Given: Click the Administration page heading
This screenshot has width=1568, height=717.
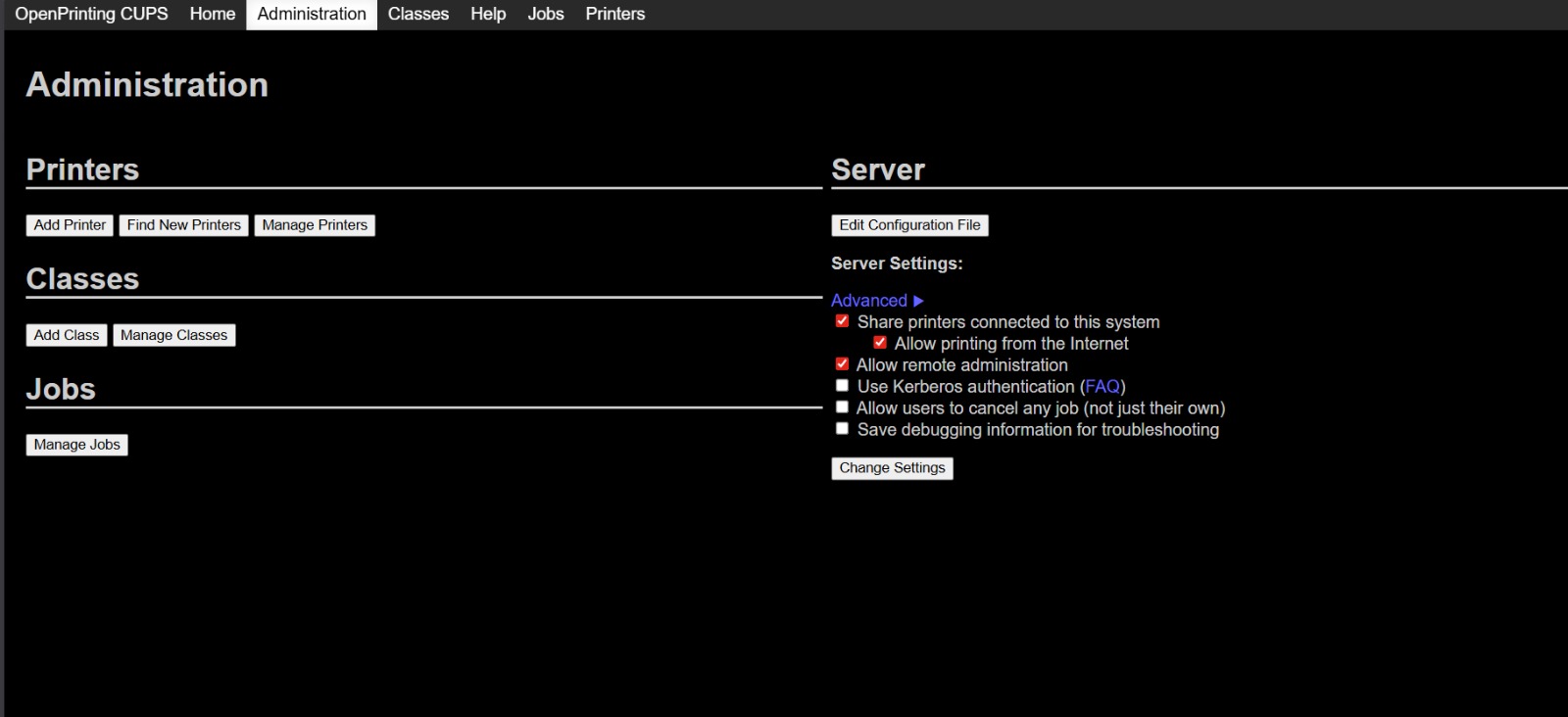Looking at the screenshot, I should [x=147, y=85].
